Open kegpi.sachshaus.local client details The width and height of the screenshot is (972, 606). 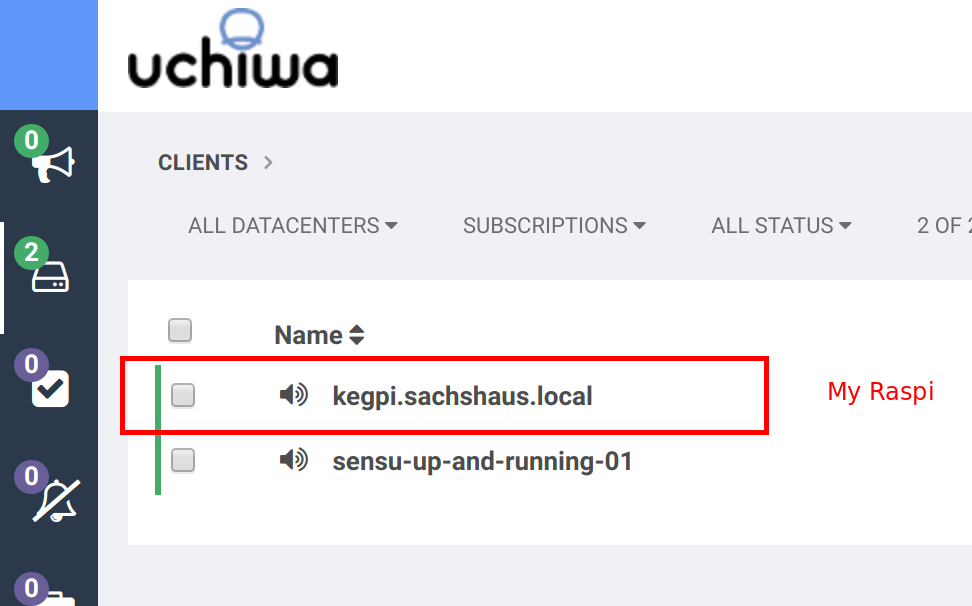point(463,396)
